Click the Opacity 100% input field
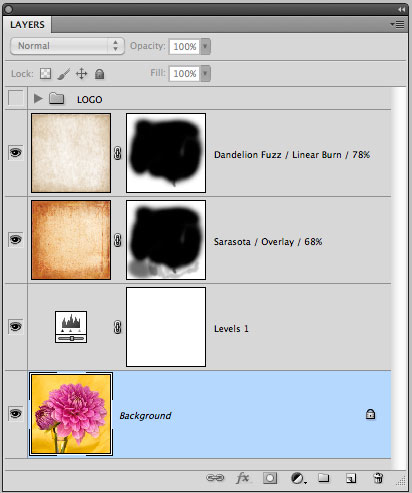 coord(185,46)
